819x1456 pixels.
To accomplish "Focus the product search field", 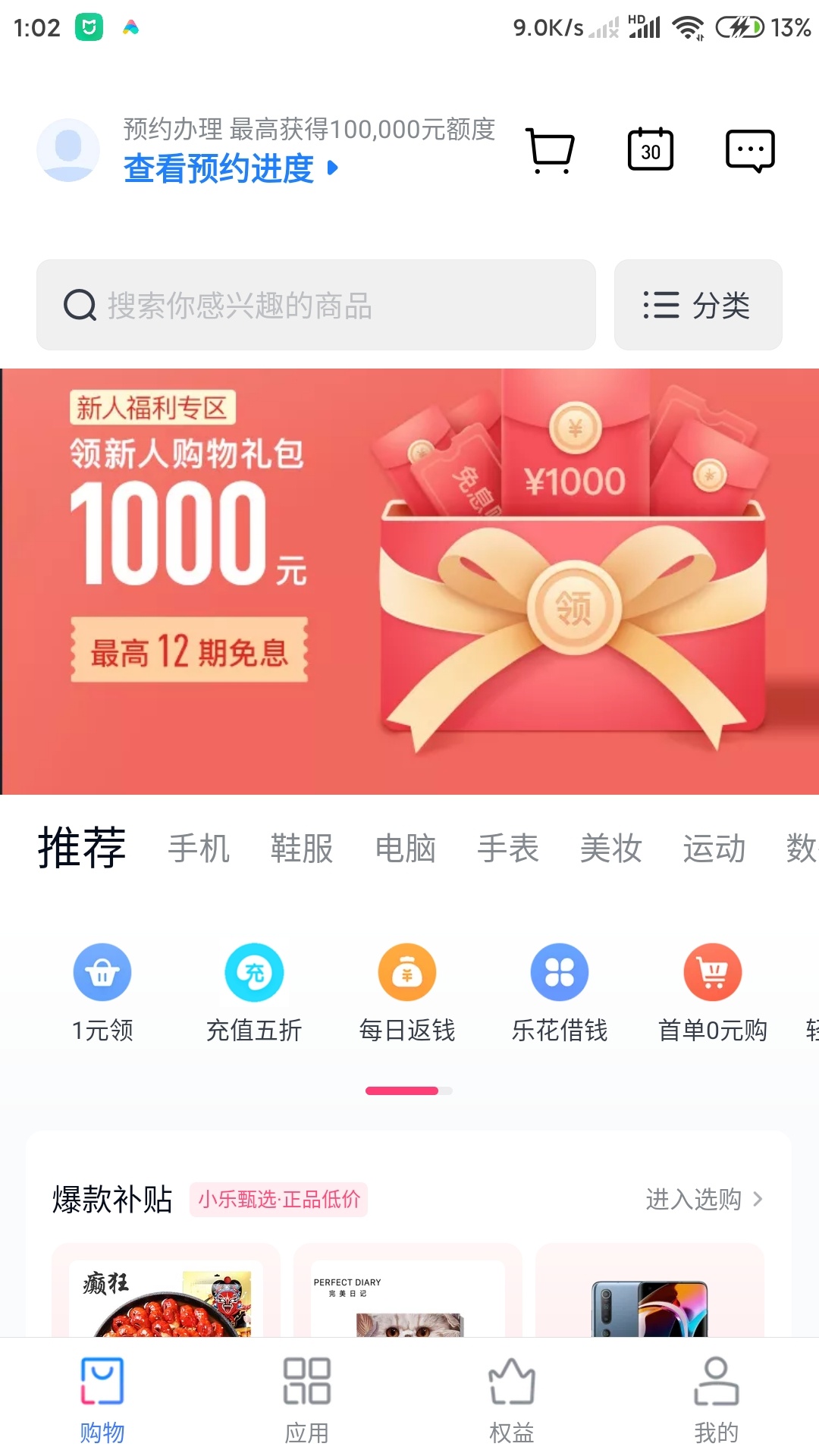I will point(316,305).
